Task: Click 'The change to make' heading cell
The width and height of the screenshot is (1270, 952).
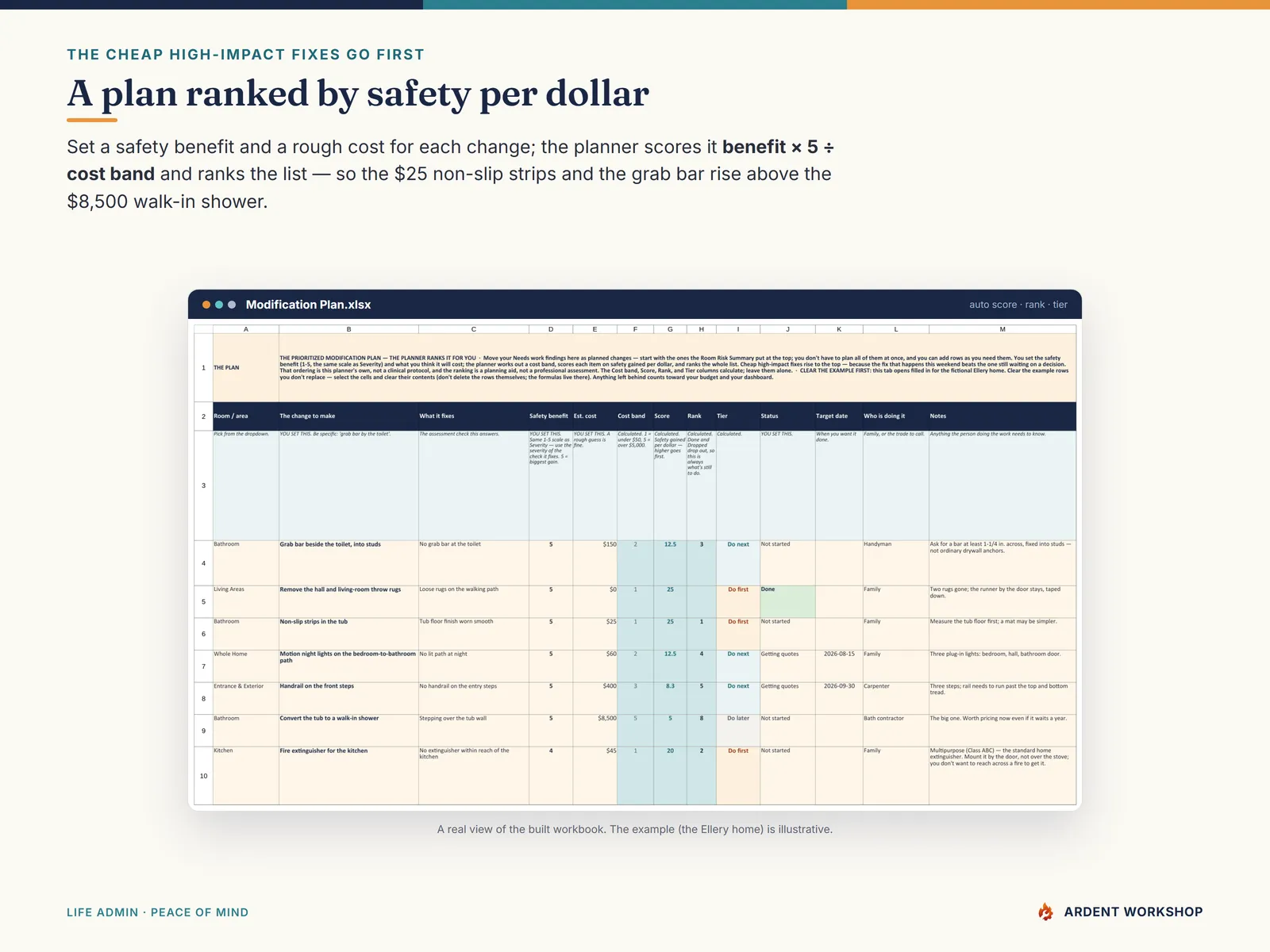Action: tap(348, 416)
